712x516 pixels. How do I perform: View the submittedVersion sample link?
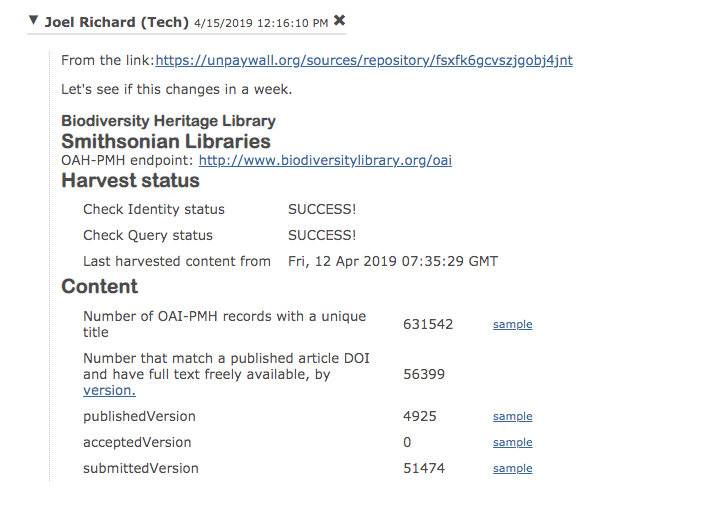512,469
